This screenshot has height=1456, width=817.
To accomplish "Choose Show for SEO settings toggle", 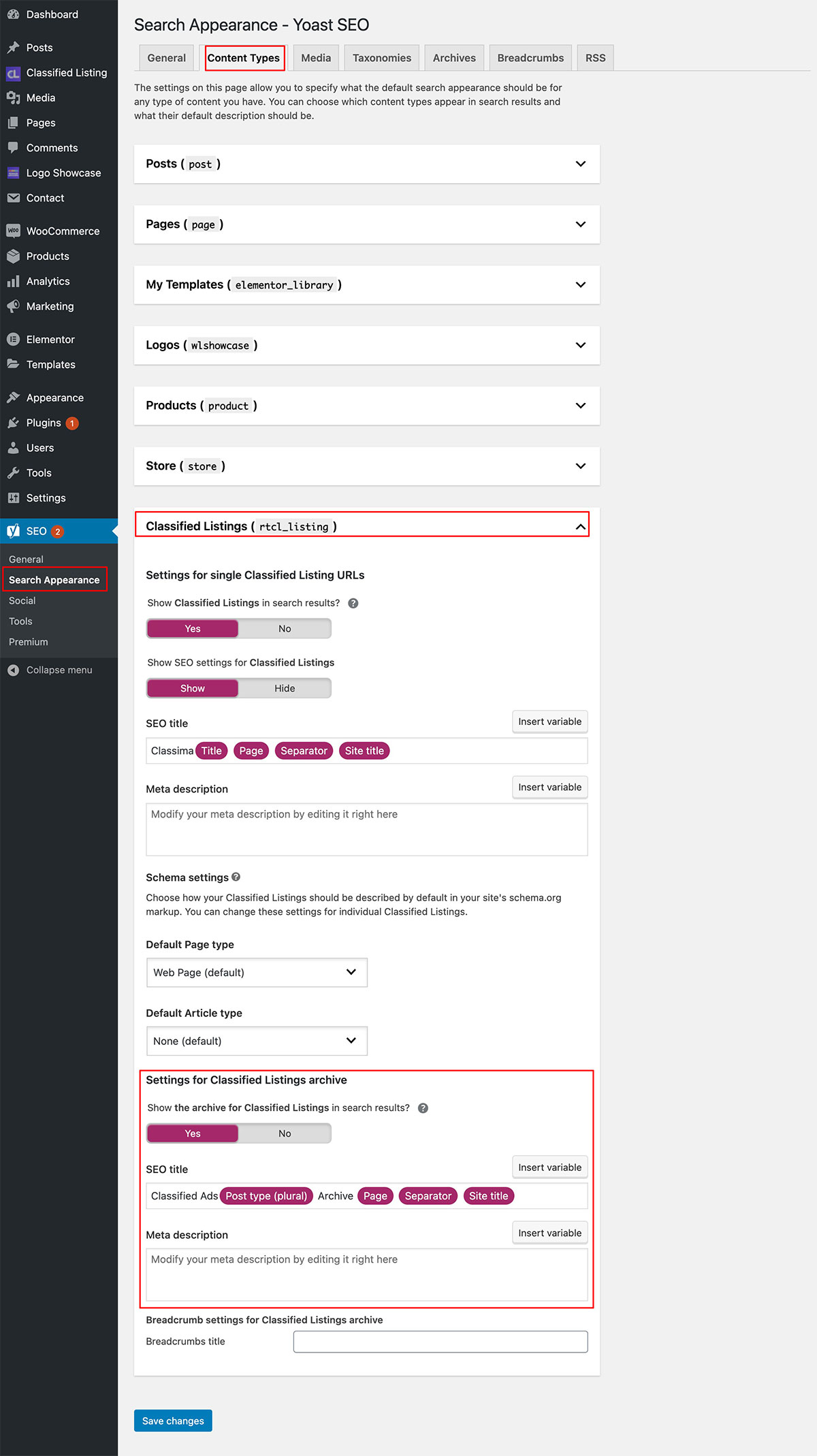I will tap(193, 689).
